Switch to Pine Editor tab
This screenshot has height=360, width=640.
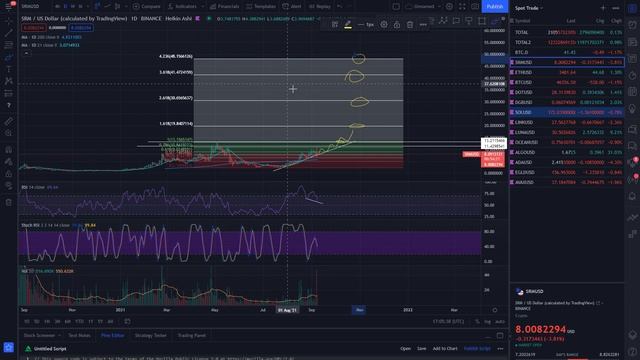(113, 336)
